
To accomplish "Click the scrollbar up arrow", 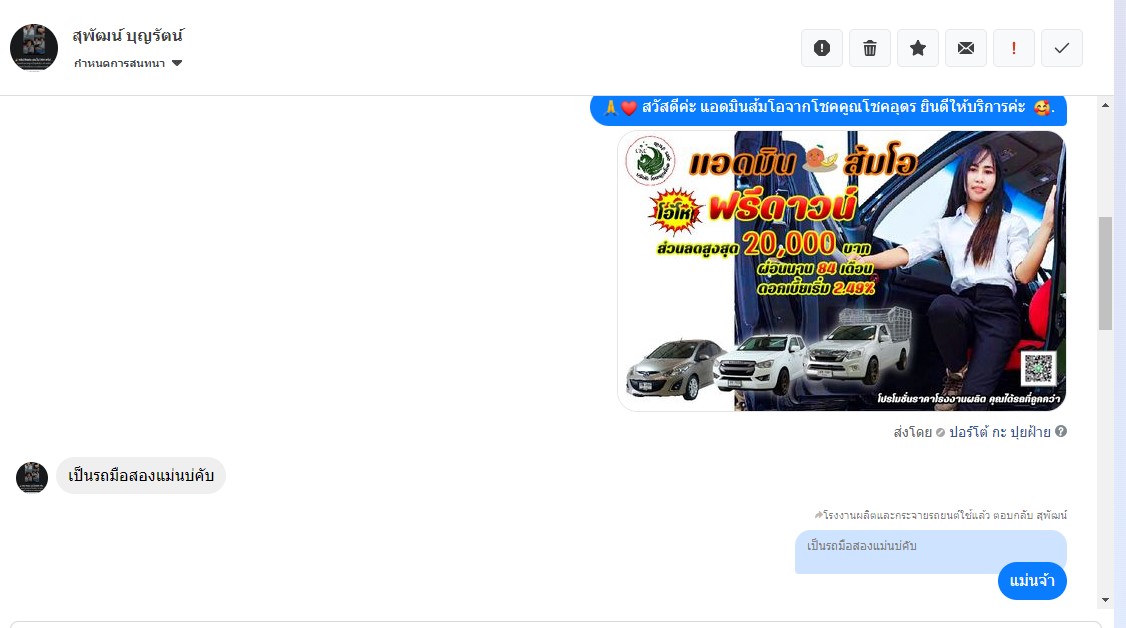I will (1105, 106).
